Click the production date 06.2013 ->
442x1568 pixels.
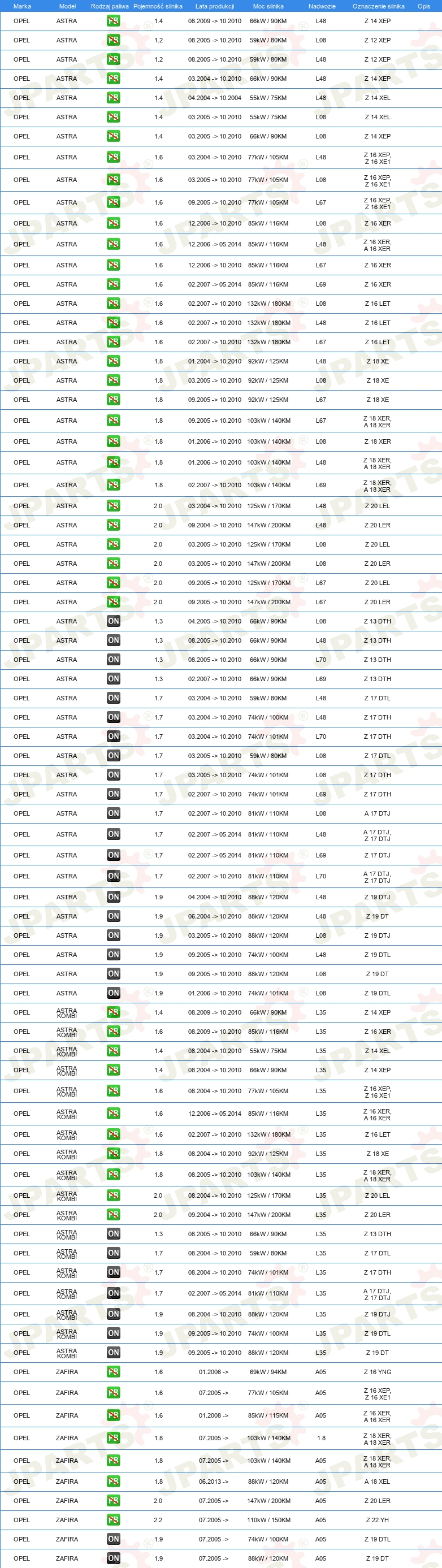tap(214, 1482)
